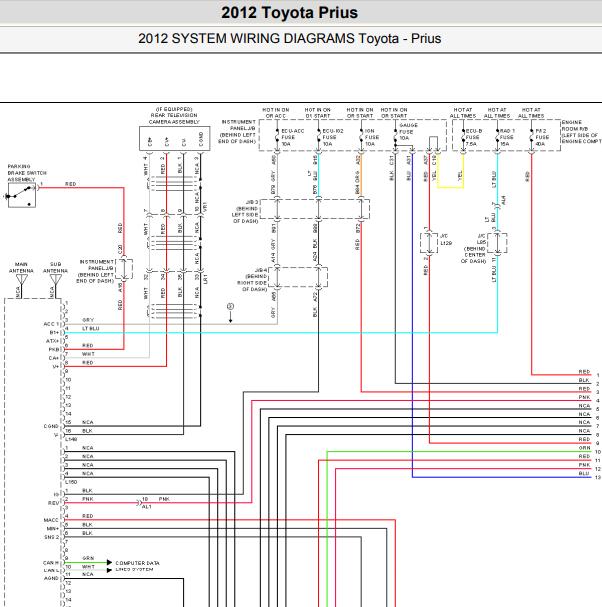Click the REV pin label
602x607 pixels.
[x=53, y=503]
